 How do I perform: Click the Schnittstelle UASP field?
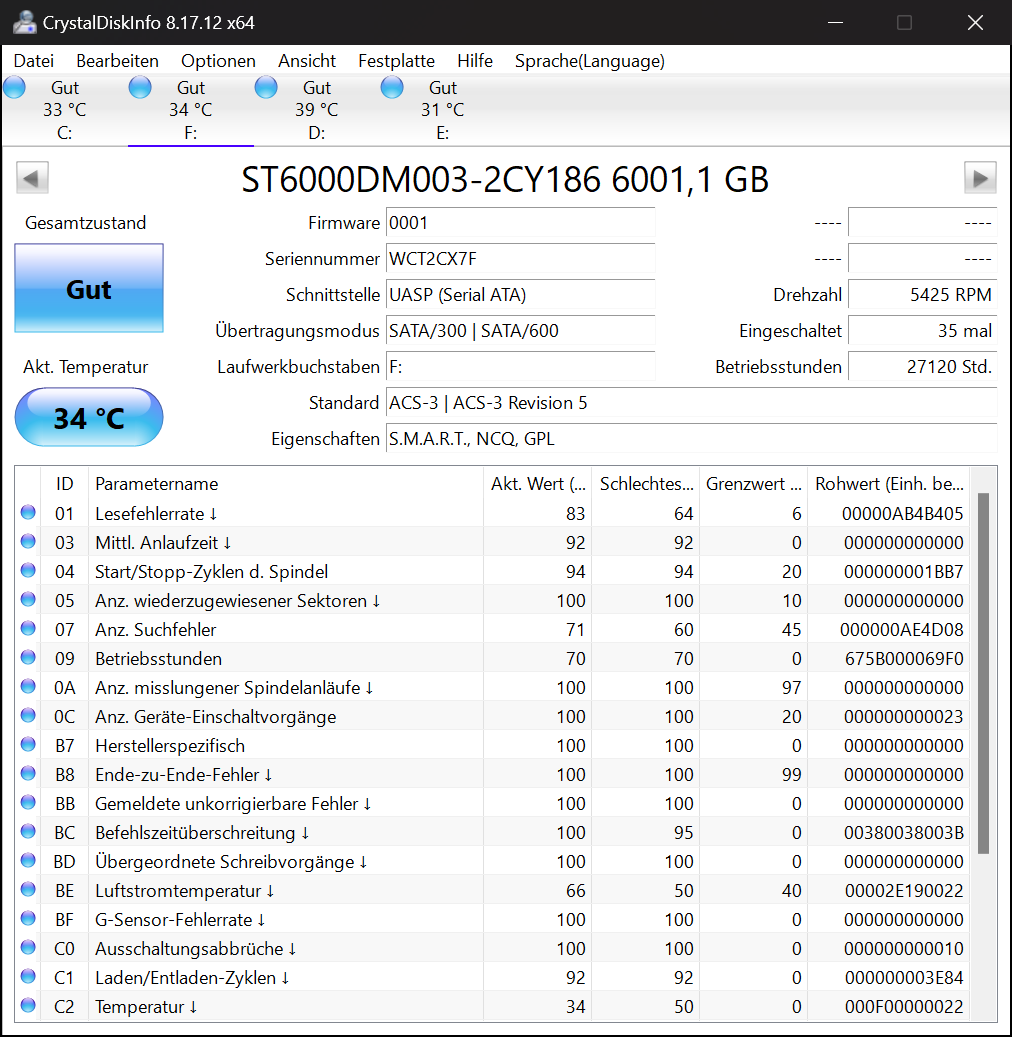[x=521, y=294]
